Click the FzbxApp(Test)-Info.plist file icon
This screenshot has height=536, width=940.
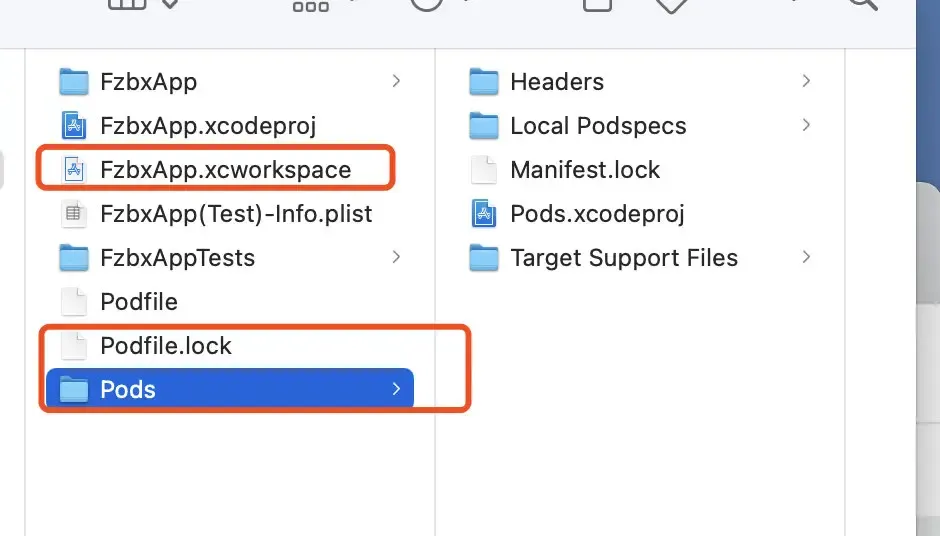pos(74,213)
